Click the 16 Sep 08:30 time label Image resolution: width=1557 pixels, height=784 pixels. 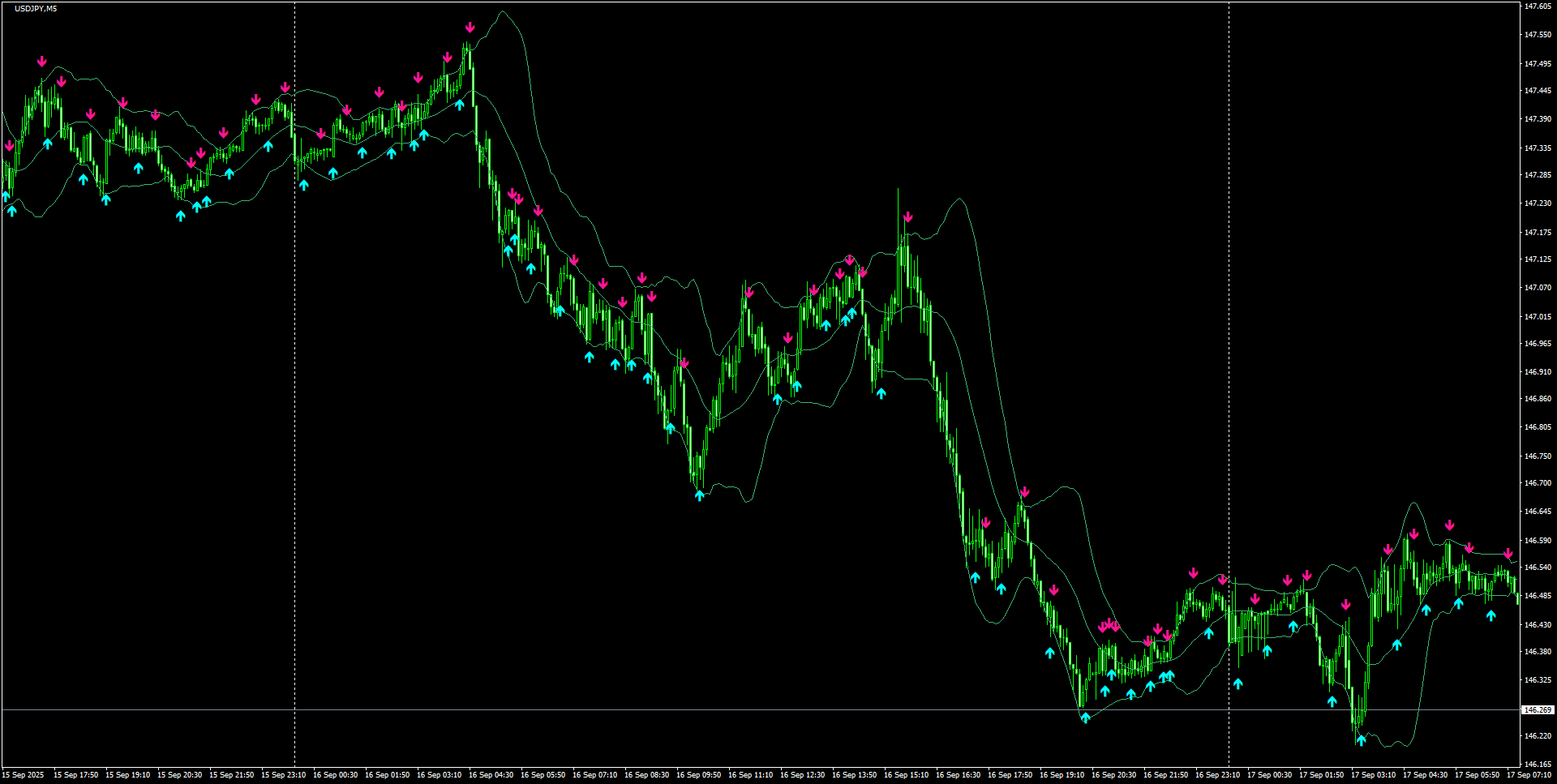646,775
